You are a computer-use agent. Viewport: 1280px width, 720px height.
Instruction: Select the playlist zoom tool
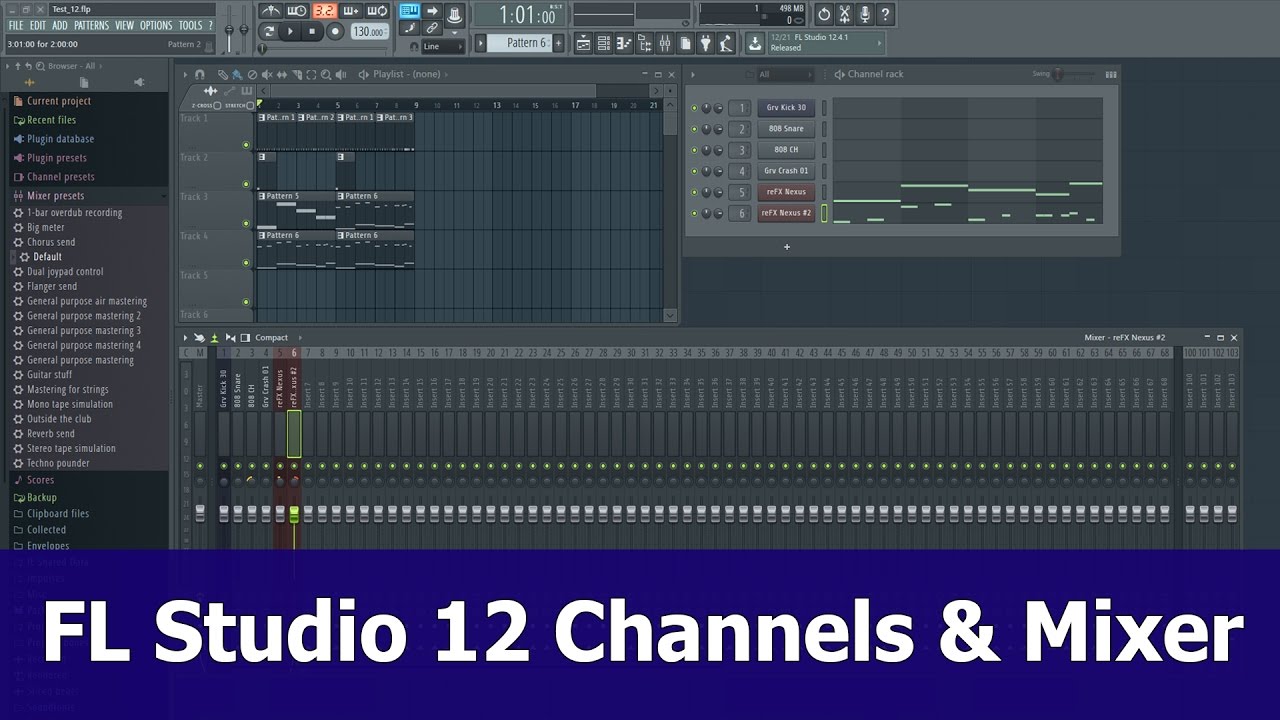tap(326, 74)
